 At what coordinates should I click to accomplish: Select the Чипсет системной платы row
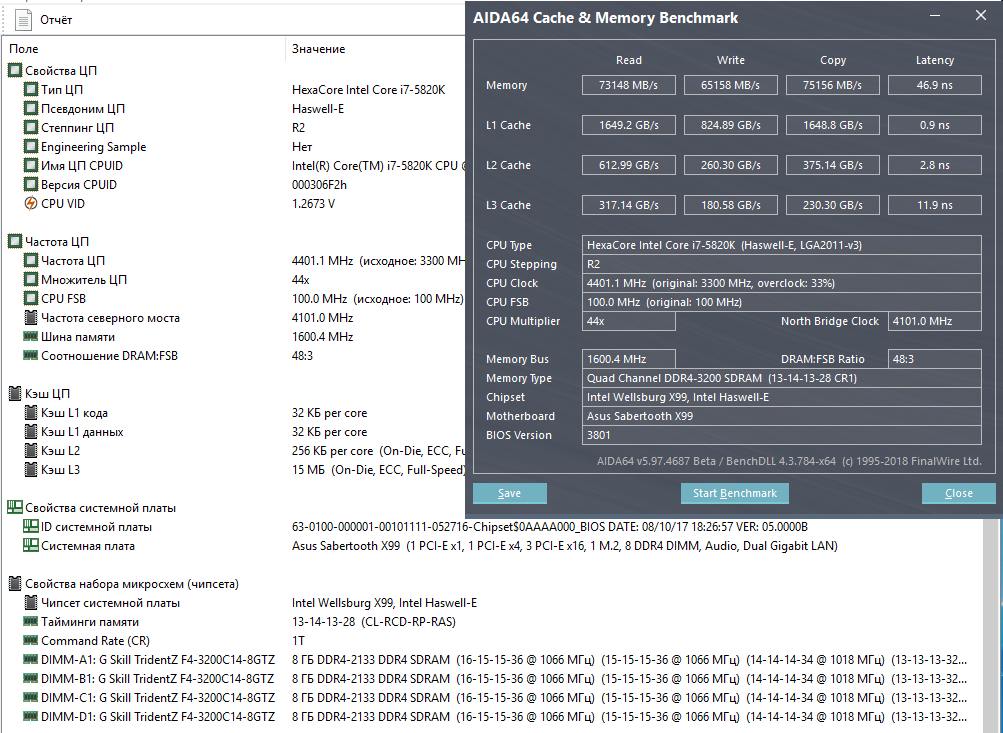click(493, 603)
